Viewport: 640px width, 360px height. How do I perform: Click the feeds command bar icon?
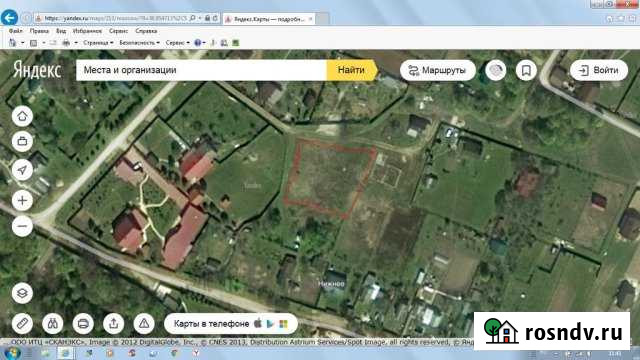[x=33, y=43]
